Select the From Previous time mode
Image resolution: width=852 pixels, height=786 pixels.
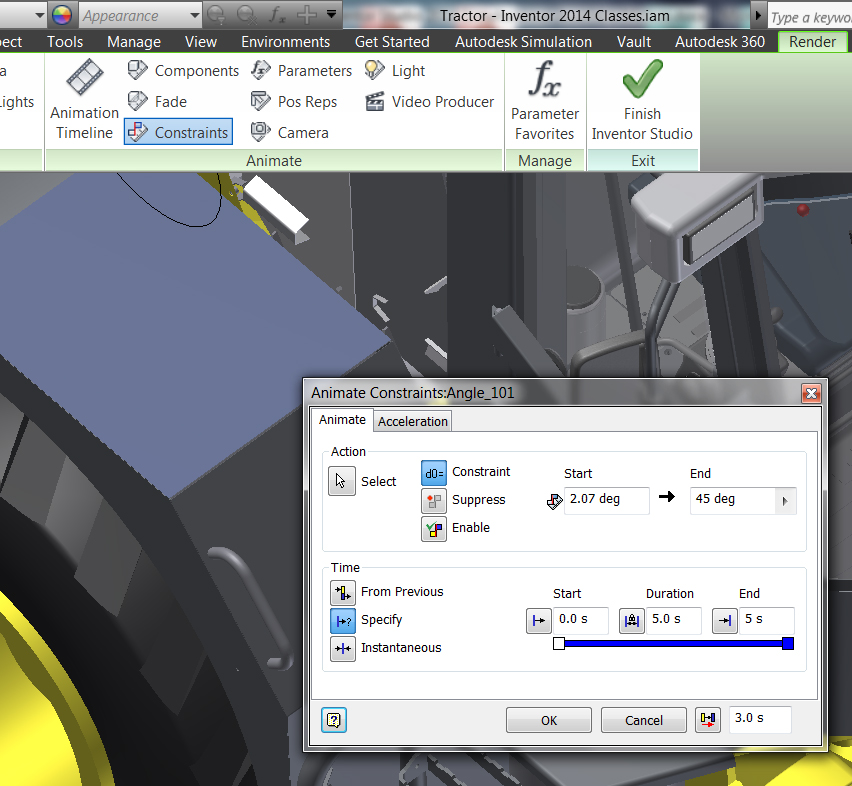coord(342,592)
